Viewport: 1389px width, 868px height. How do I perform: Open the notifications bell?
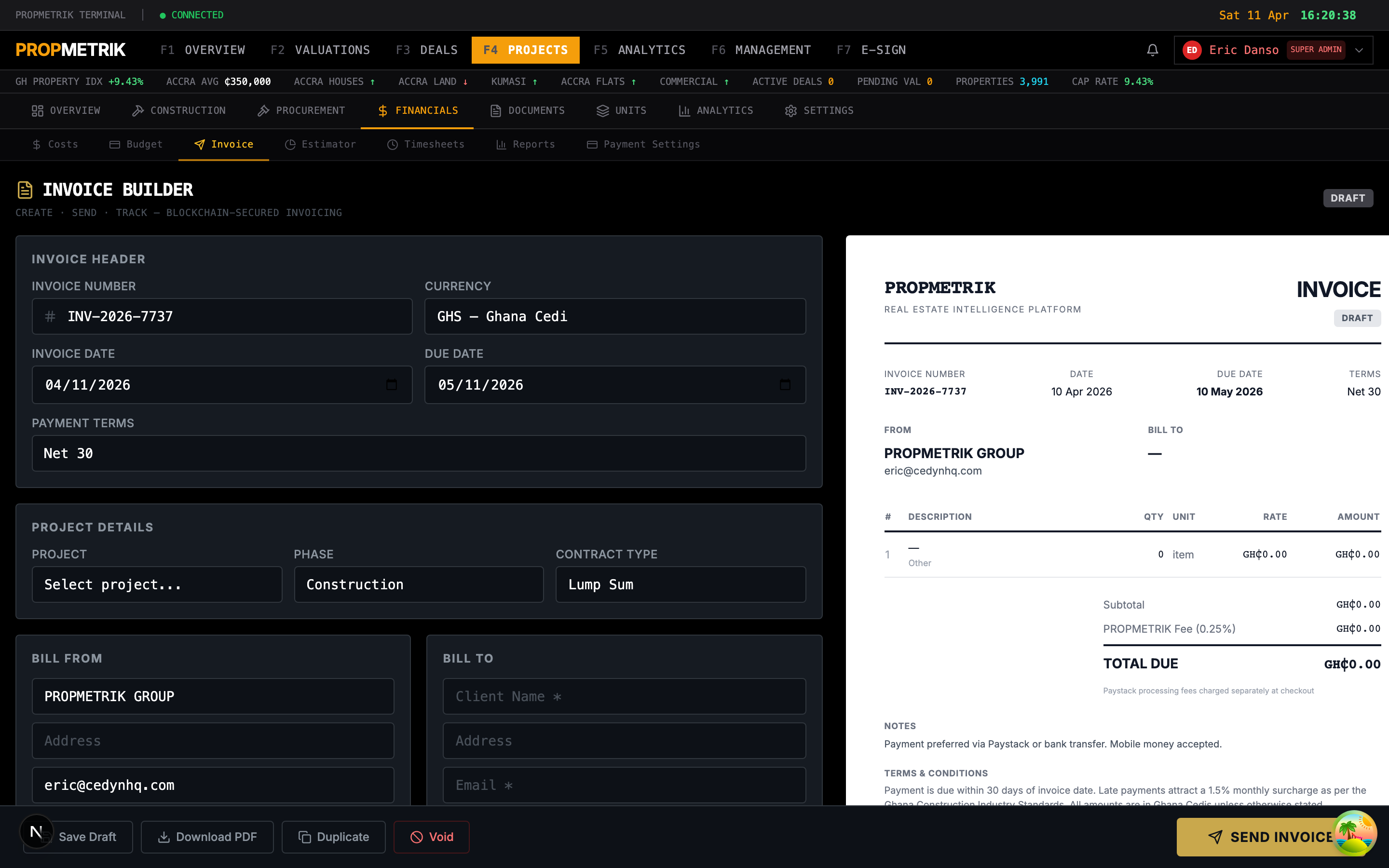tap(1152, 50)
